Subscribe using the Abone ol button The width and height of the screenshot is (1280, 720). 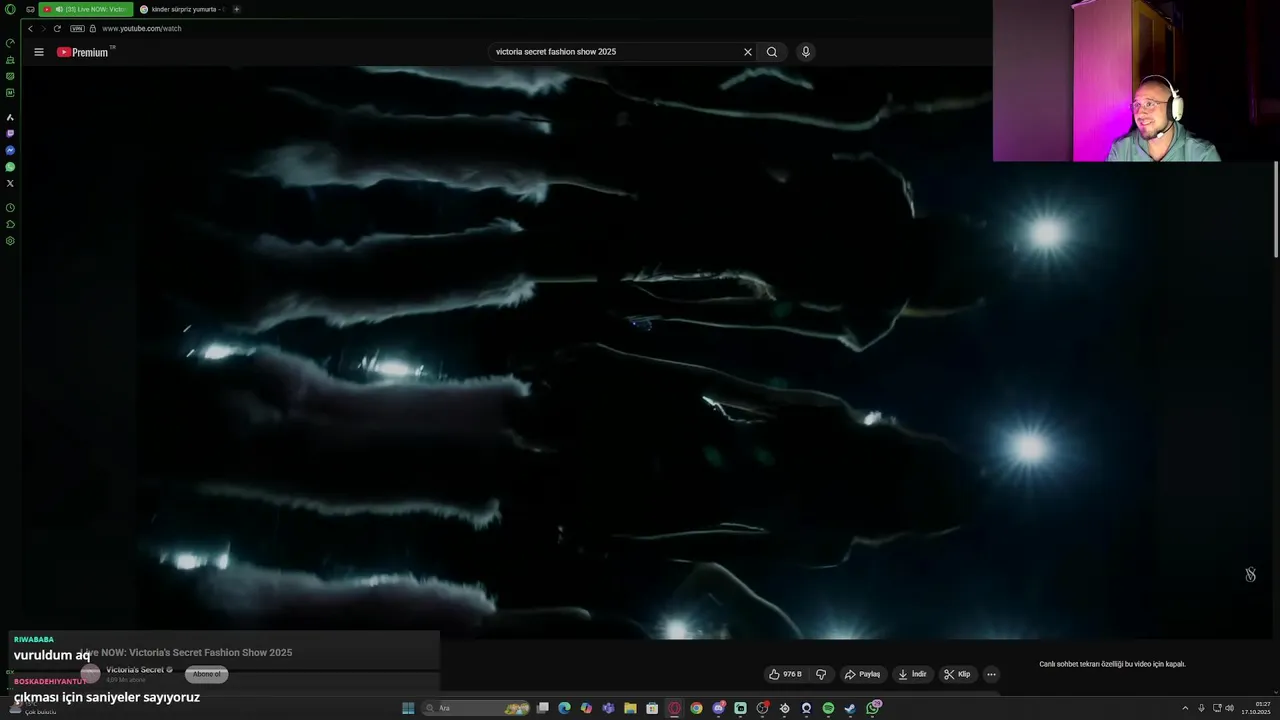206,674
